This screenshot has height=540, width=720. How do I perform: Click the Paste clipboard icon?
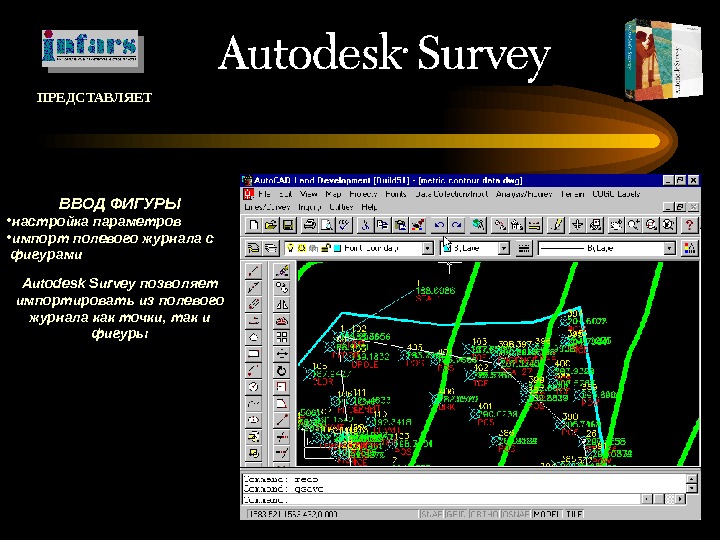(x=400, y=225)
